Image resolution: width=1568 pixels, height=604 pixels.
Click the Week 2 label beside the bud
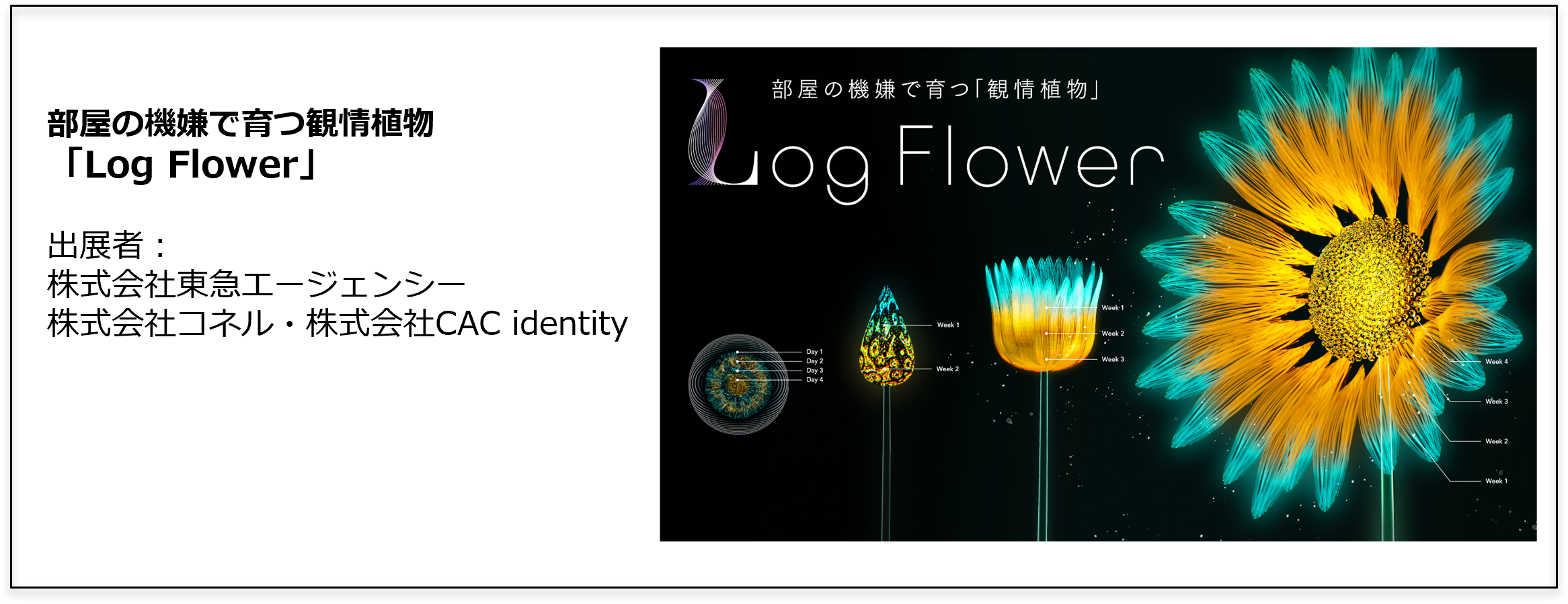click(947, 369)
